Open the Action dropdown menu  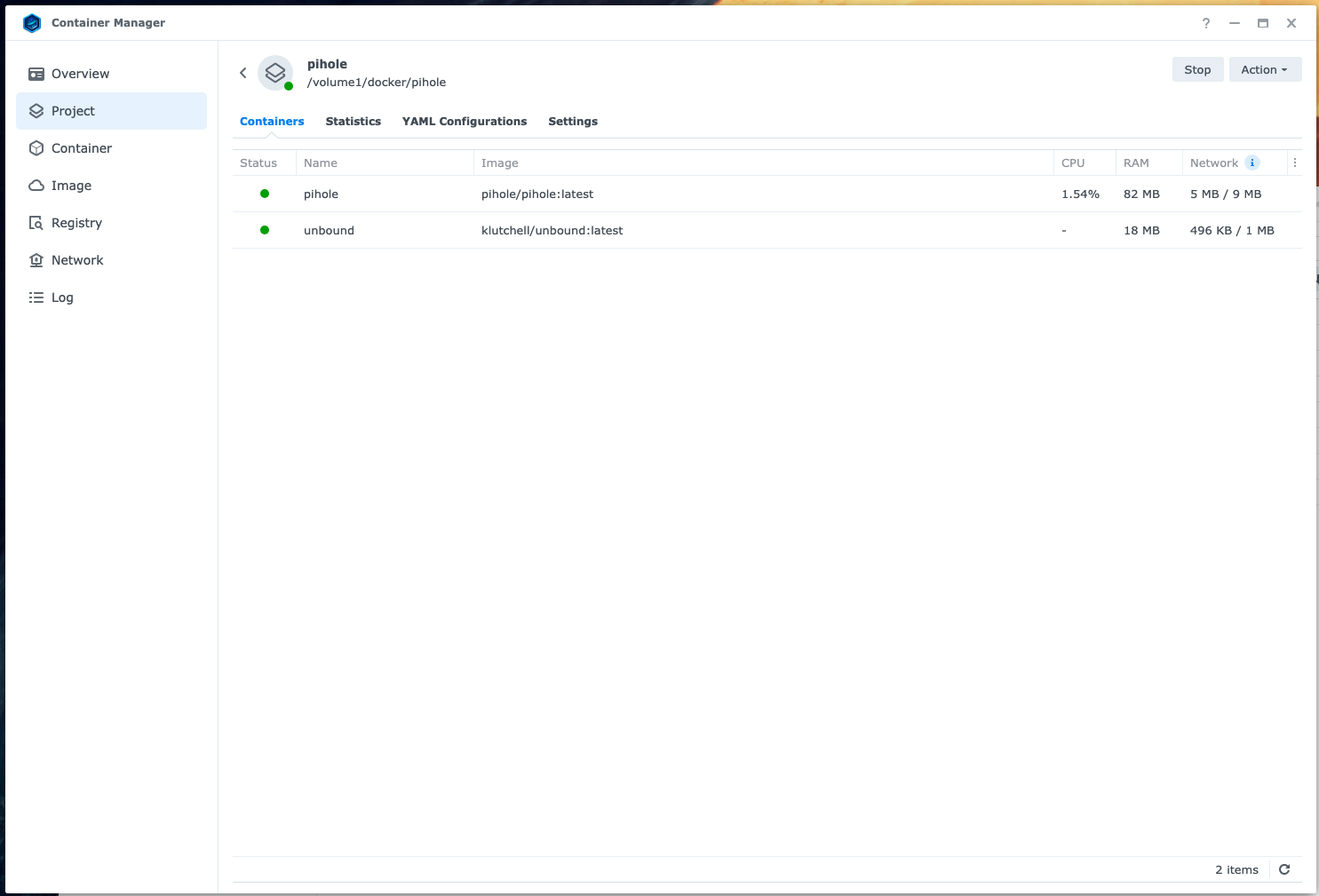(1265, 69)
